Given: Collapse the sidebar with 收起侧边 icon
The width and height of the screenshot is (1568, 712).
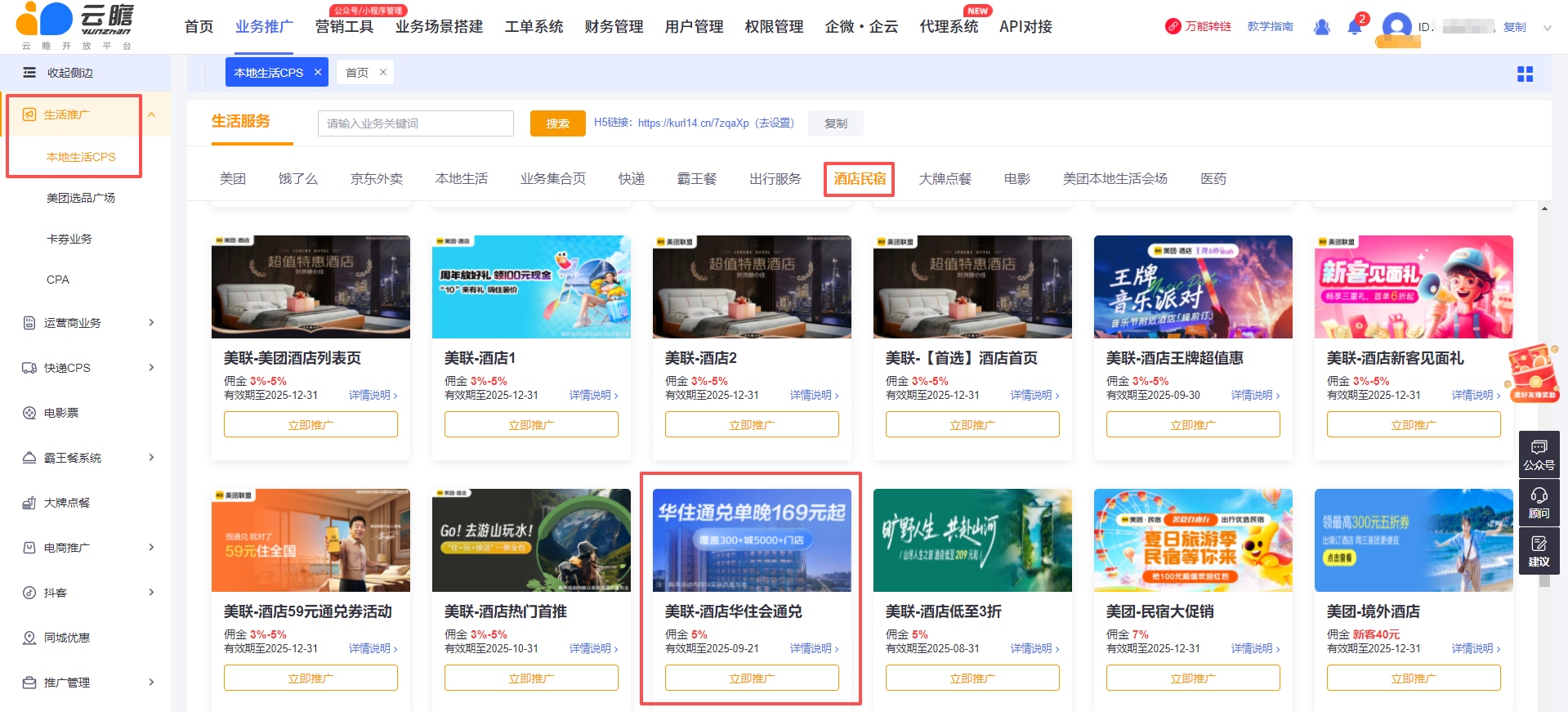Looking at the screenshot, I should pyautogui.click(x=29, y=73).
